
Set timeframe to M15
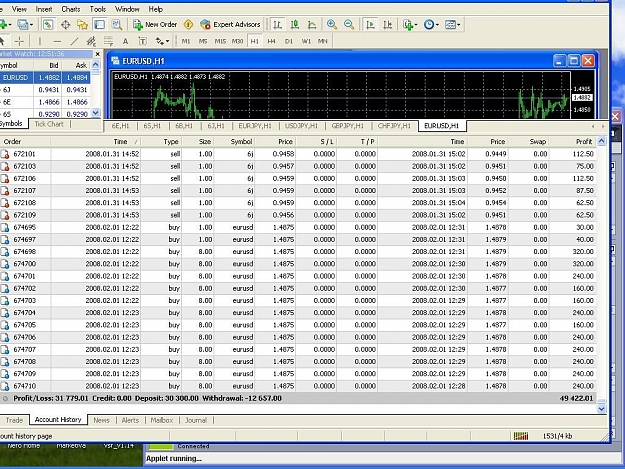(220, 41)
